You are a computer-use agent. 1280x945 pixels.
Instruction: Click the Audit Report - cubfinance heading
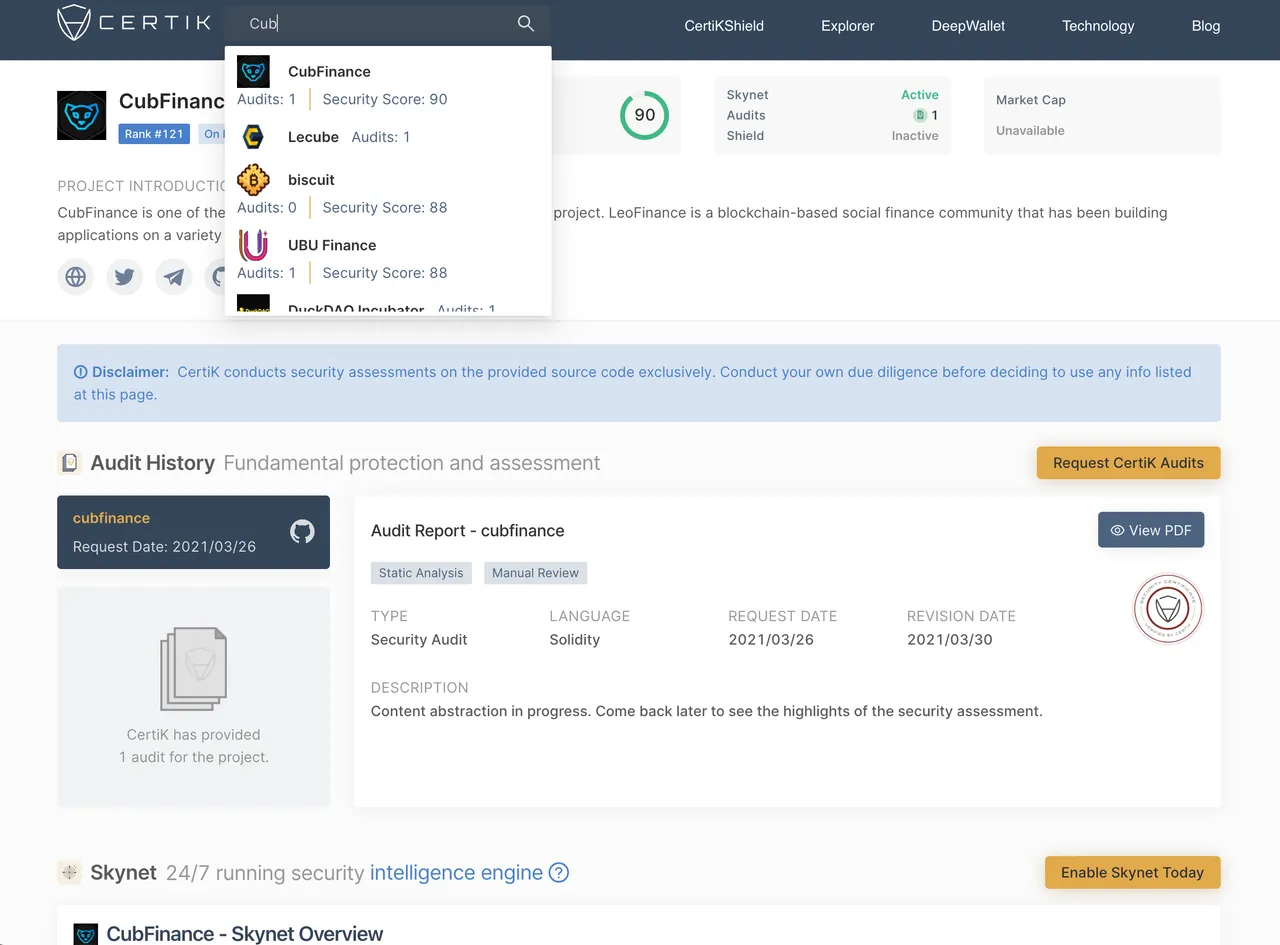point(468,530)
